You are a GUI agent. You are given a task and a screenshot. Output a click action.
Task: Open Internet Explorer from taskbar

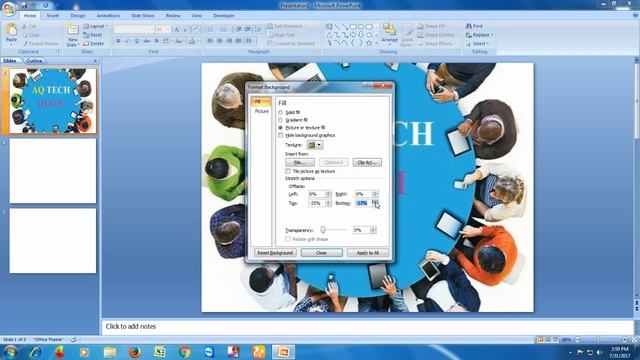[36, 352]
